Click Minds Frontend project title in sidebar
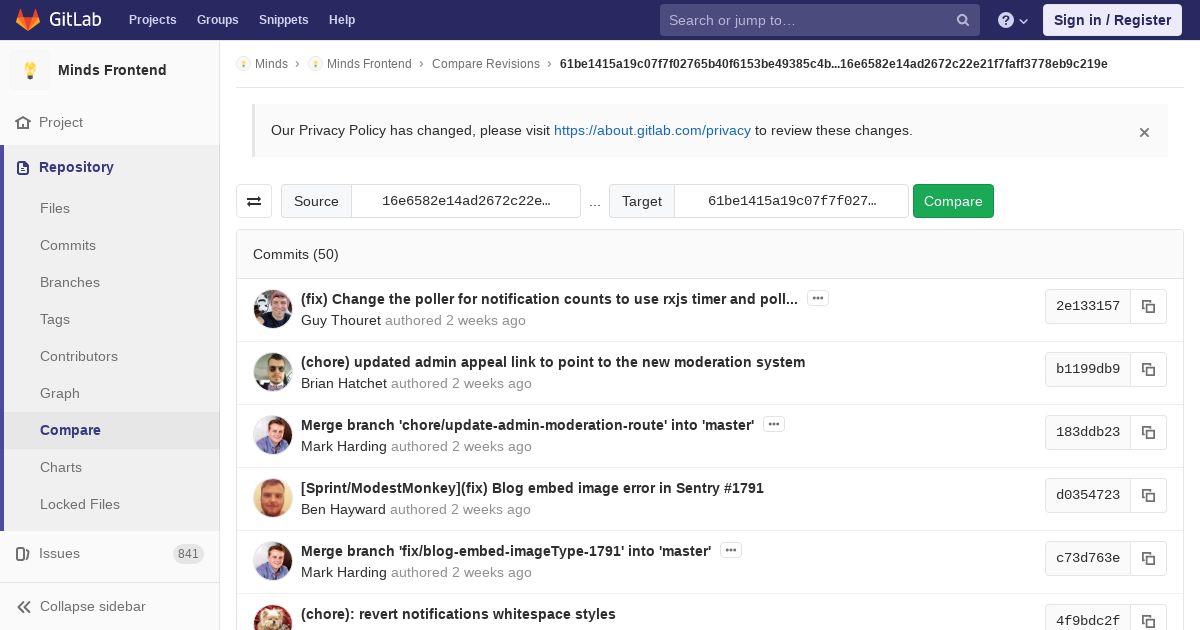This screenshot has width=1200, height=630. [x=112, y=70]
